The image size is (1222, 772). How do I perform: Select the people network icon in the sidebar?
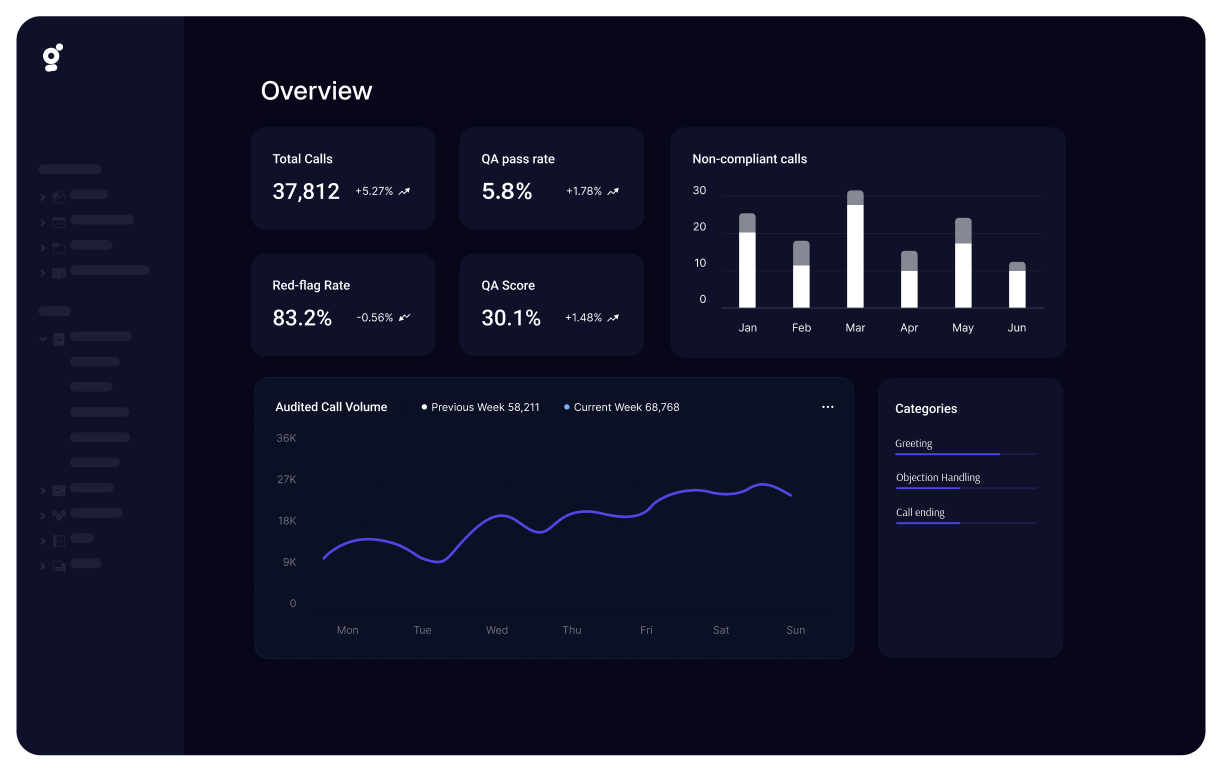tap(58, 513)
